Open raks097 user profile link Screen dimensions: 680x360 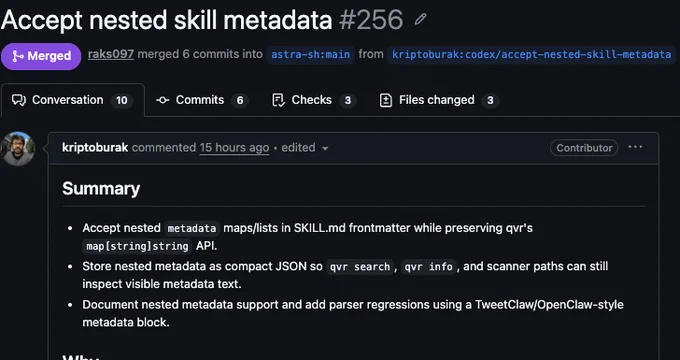[x=111, y=54]
